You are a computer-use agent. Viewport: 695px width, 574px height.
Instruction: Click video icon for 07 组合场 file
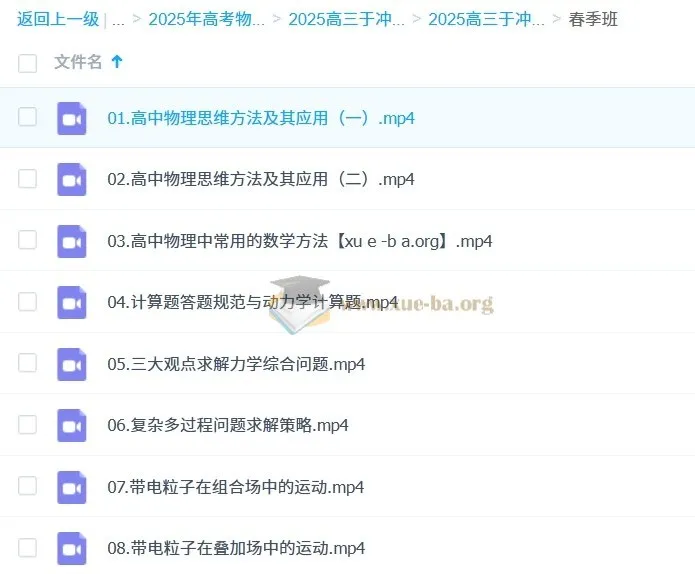[71, 487]
